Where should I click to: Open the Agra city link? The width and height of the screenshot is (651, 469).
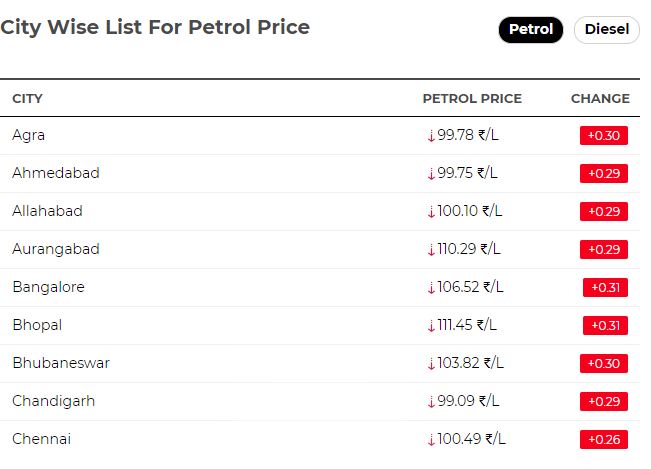tap(28, 135)
